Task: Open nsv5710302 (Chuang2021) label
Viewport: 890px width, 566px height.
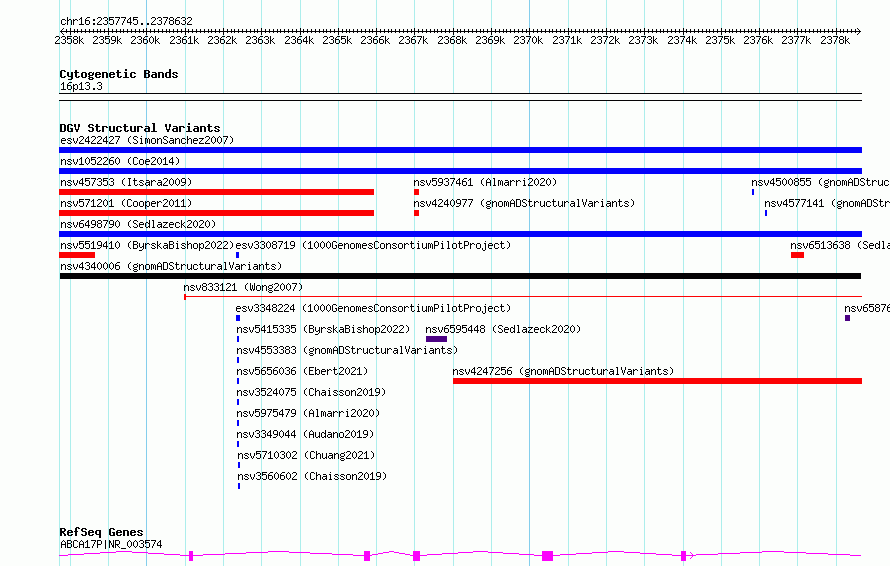Action: (x=307, y=455)
